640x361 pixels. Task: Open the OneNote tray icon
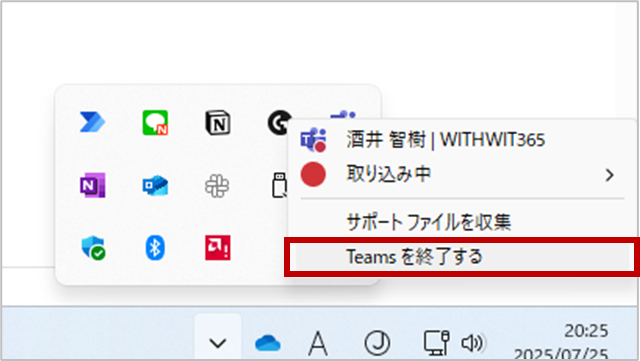point(93,185)
